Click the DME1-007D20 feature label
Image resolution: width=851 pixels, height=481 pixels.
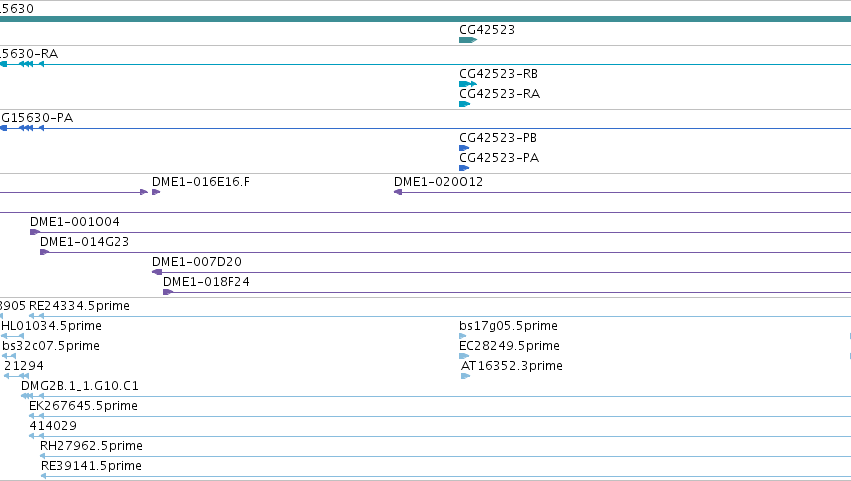(x=196, y=262)
